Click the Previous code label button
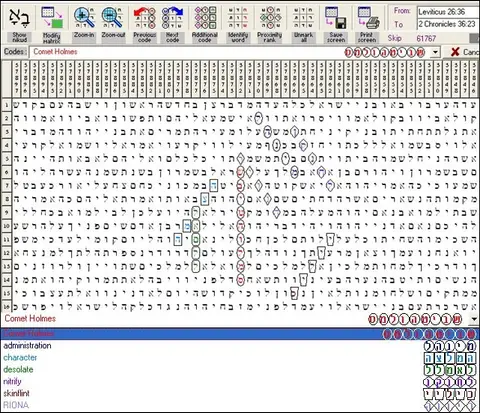 (145, 37)
